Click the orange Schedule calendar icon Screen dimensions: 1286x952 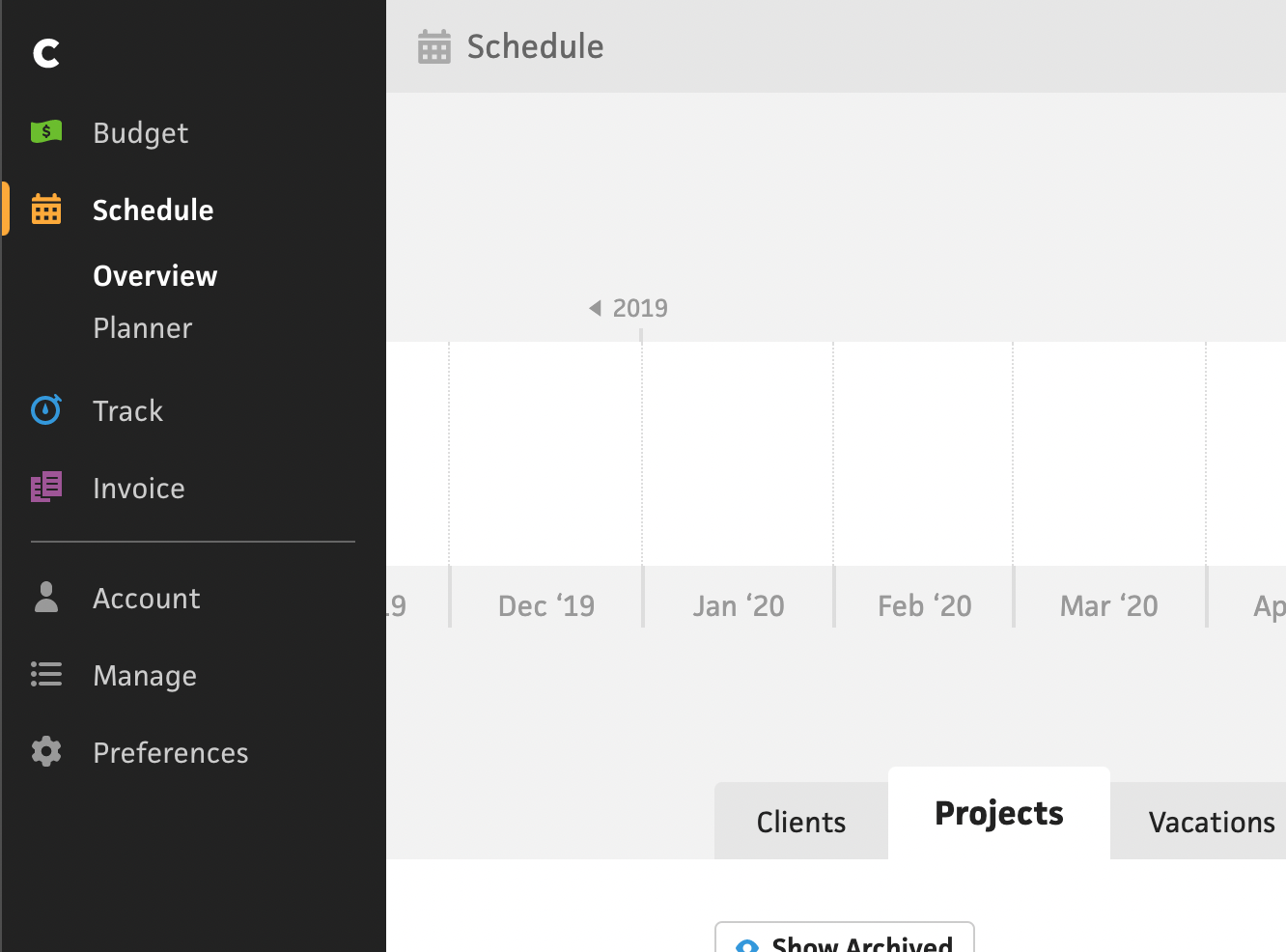tap(46, 210)
